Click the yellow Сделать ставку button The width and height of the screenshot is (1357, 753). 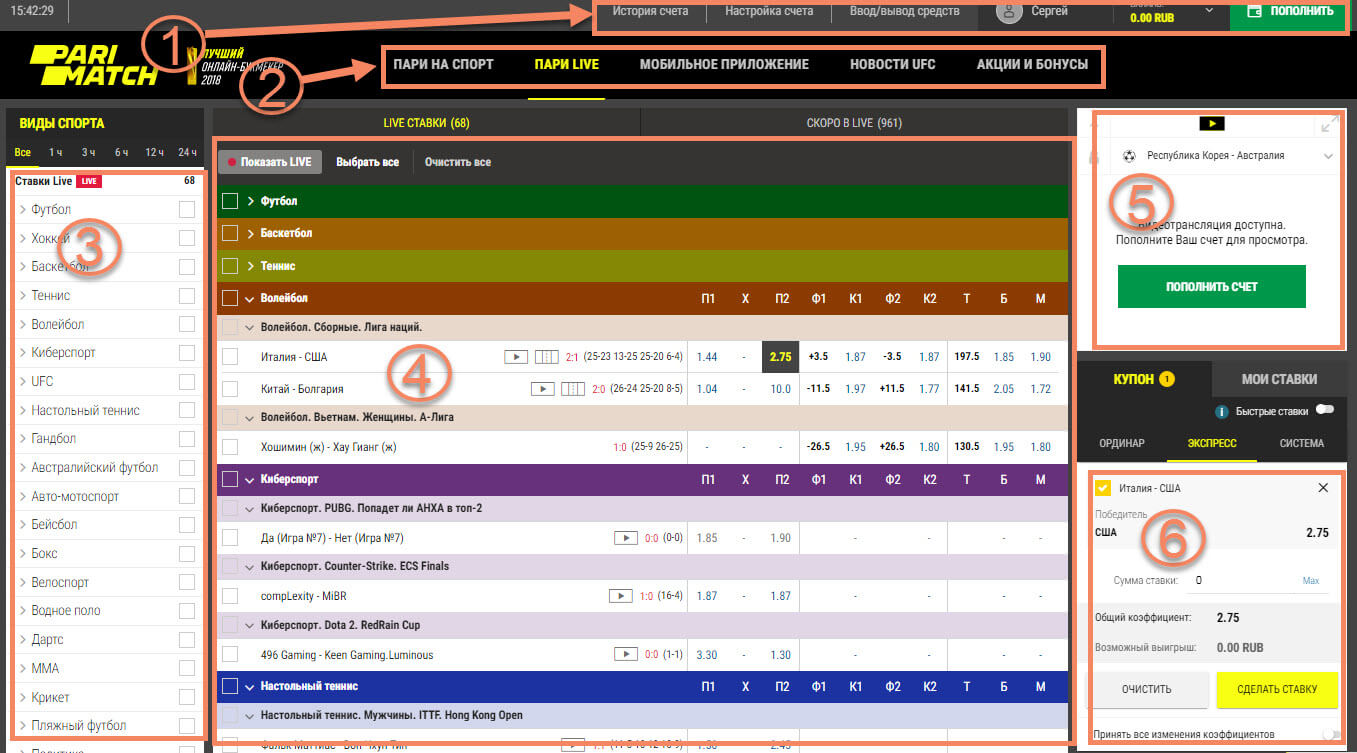pyautogui.click(x=1277, y=689)
